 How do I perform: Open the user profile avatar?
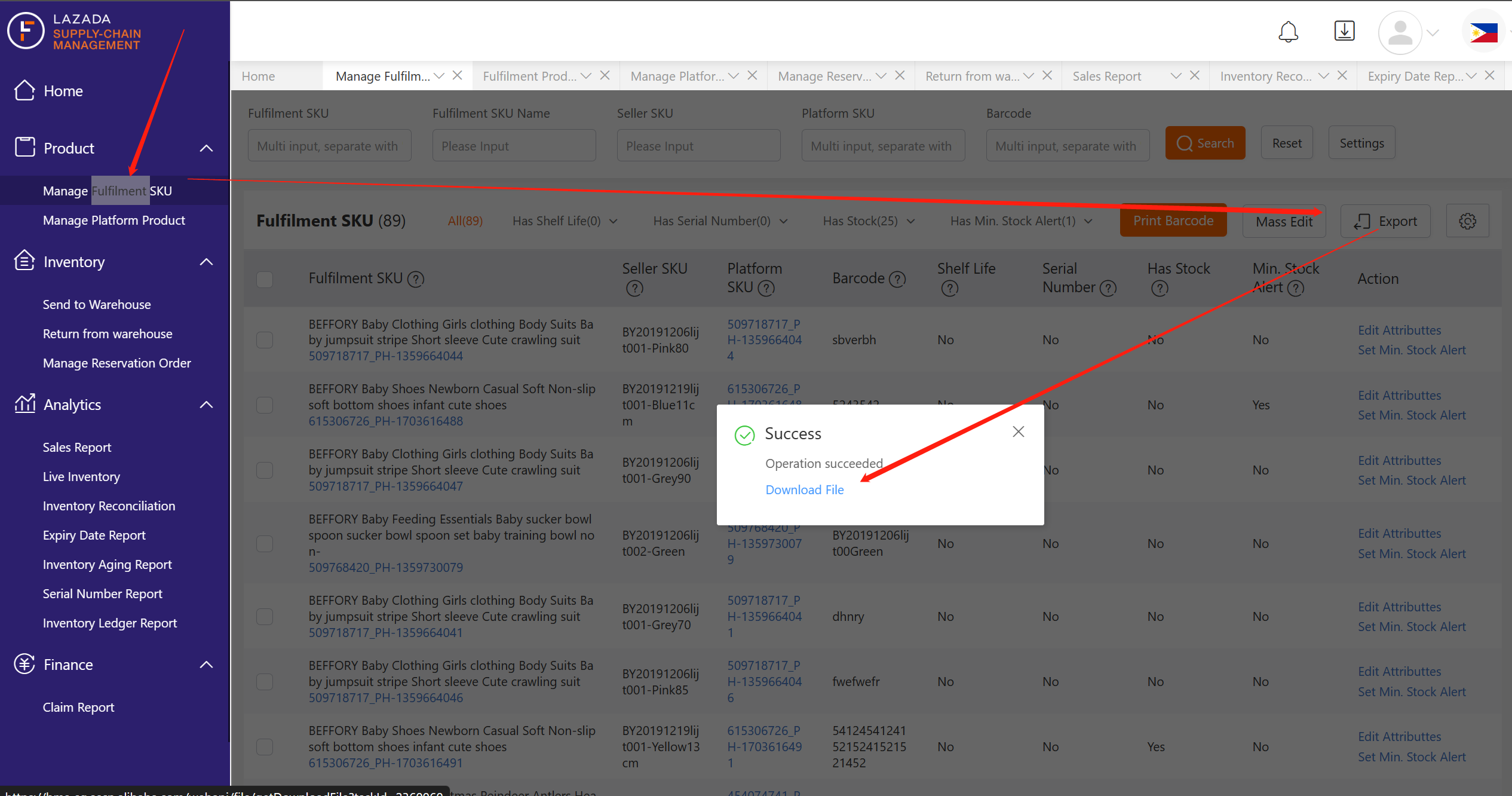(x=1400, y=33)
